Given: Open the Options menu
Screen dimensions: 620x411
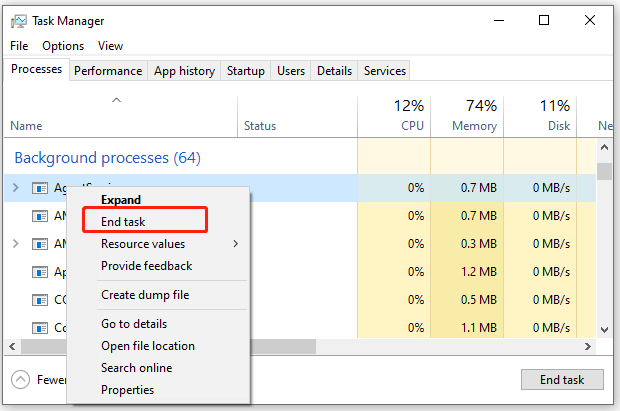Looking at the screenshot, I should pyautogui.click(x=63, y=46).
